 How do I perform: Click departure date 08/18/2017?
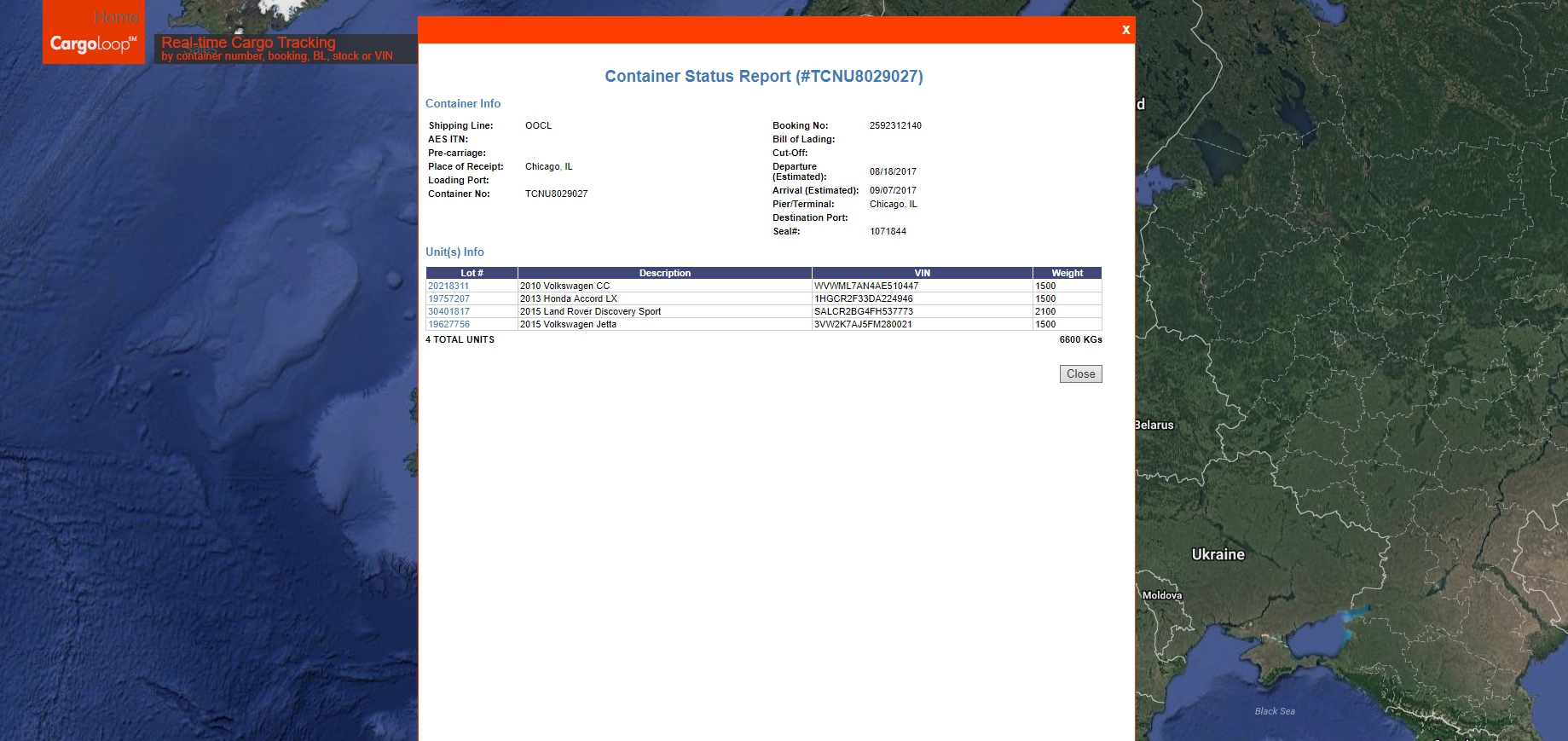pyautogui.click(x=893, y=171)
